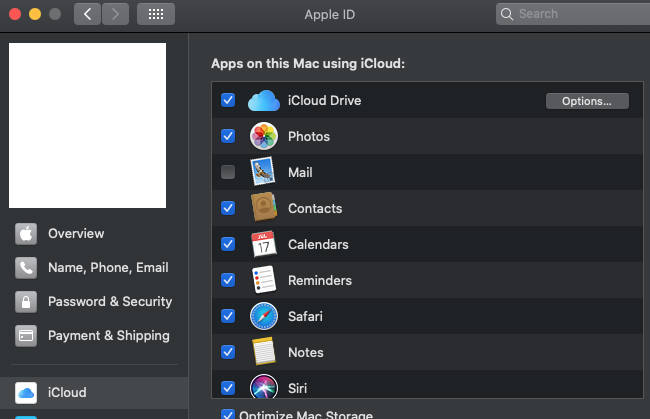The width and height of the screenshot is (650, 419).
Task: Go forward with the right arrow button
Action: pos(115,14)
